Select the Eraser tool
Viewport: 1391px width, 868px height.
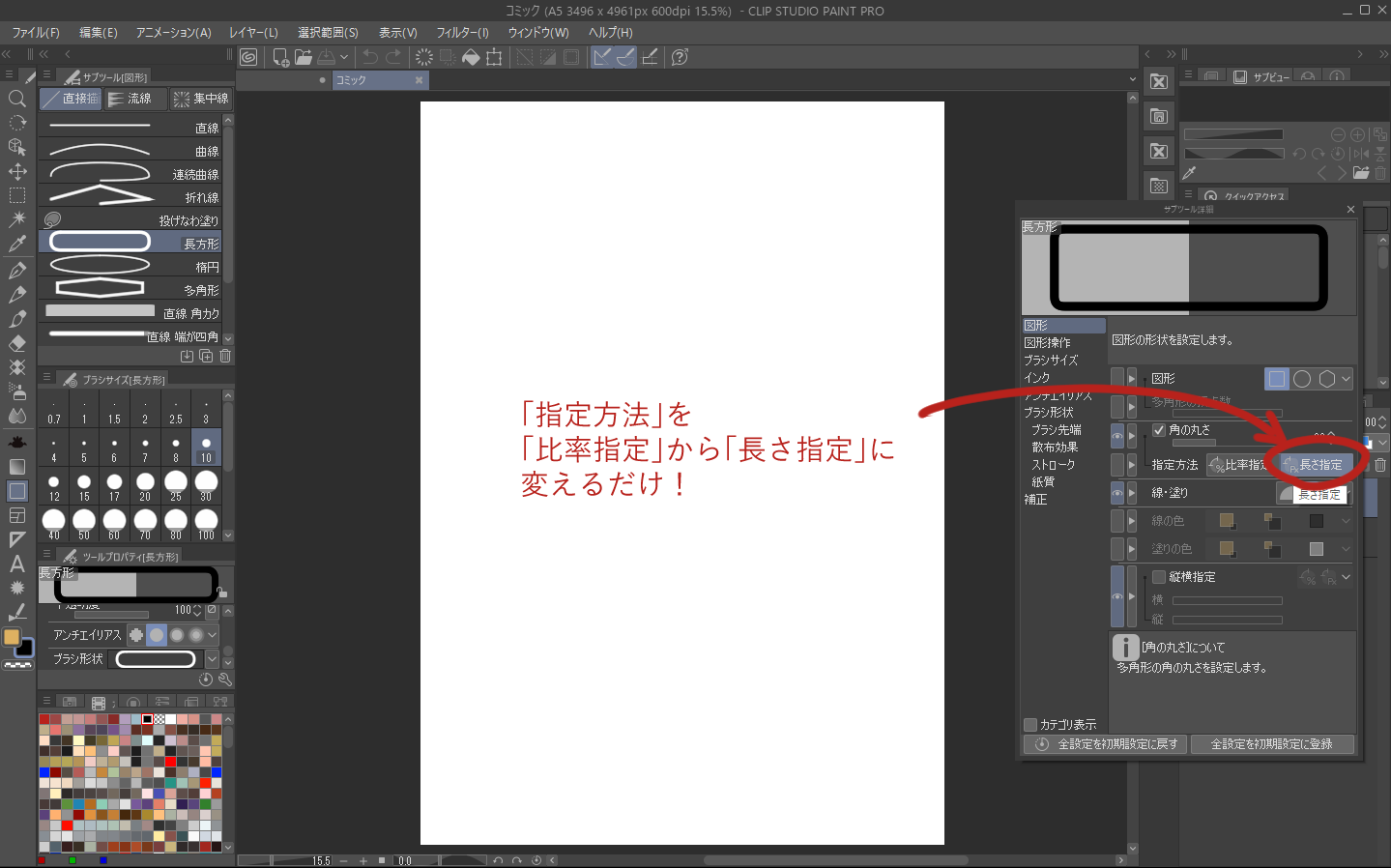[16, 343]
